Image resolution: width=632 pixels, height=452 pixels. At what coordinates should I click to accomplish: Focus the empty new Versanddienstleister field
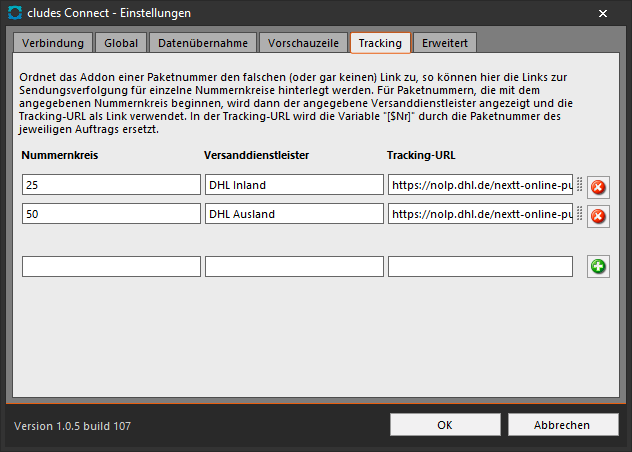coord(294,267)
